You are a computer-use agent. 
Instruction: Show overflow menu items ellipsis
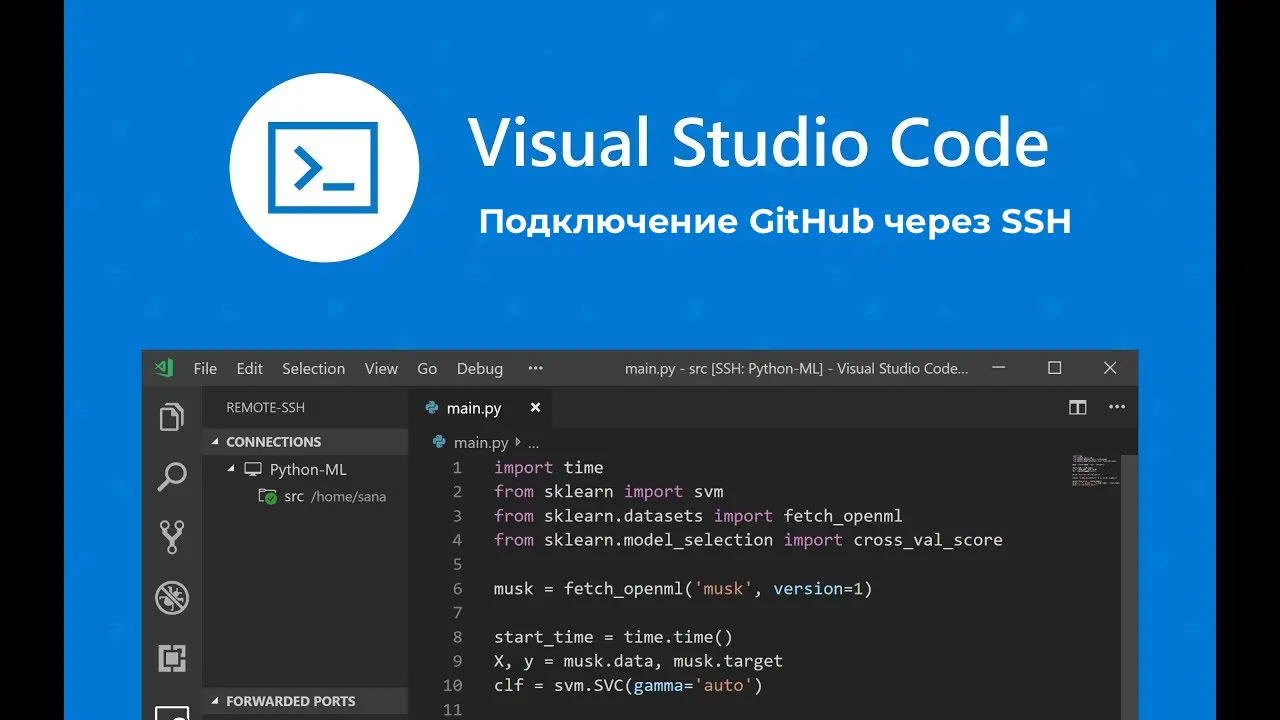pos(535,368)
